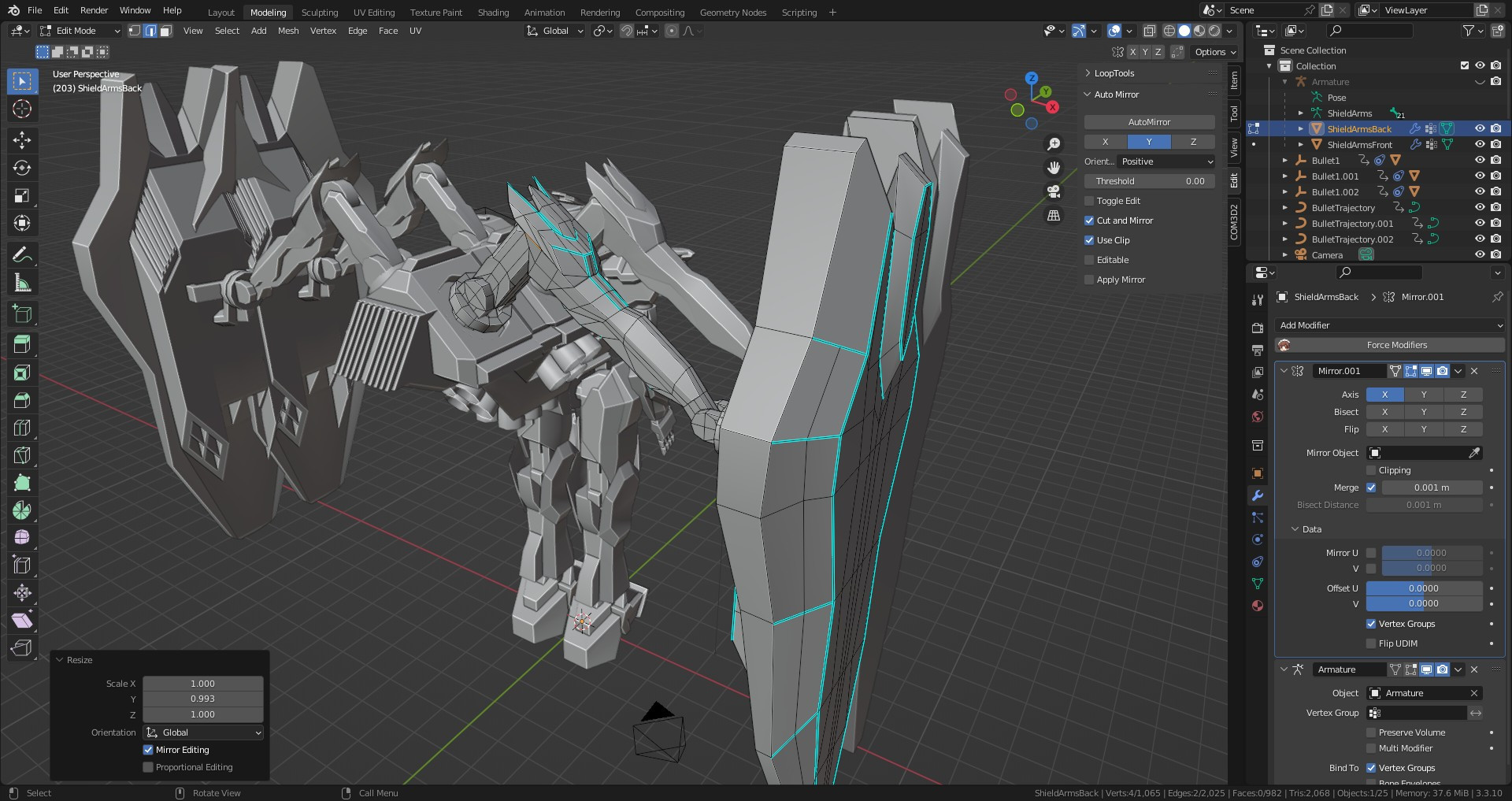Select the Move tool

coord(22,140)
